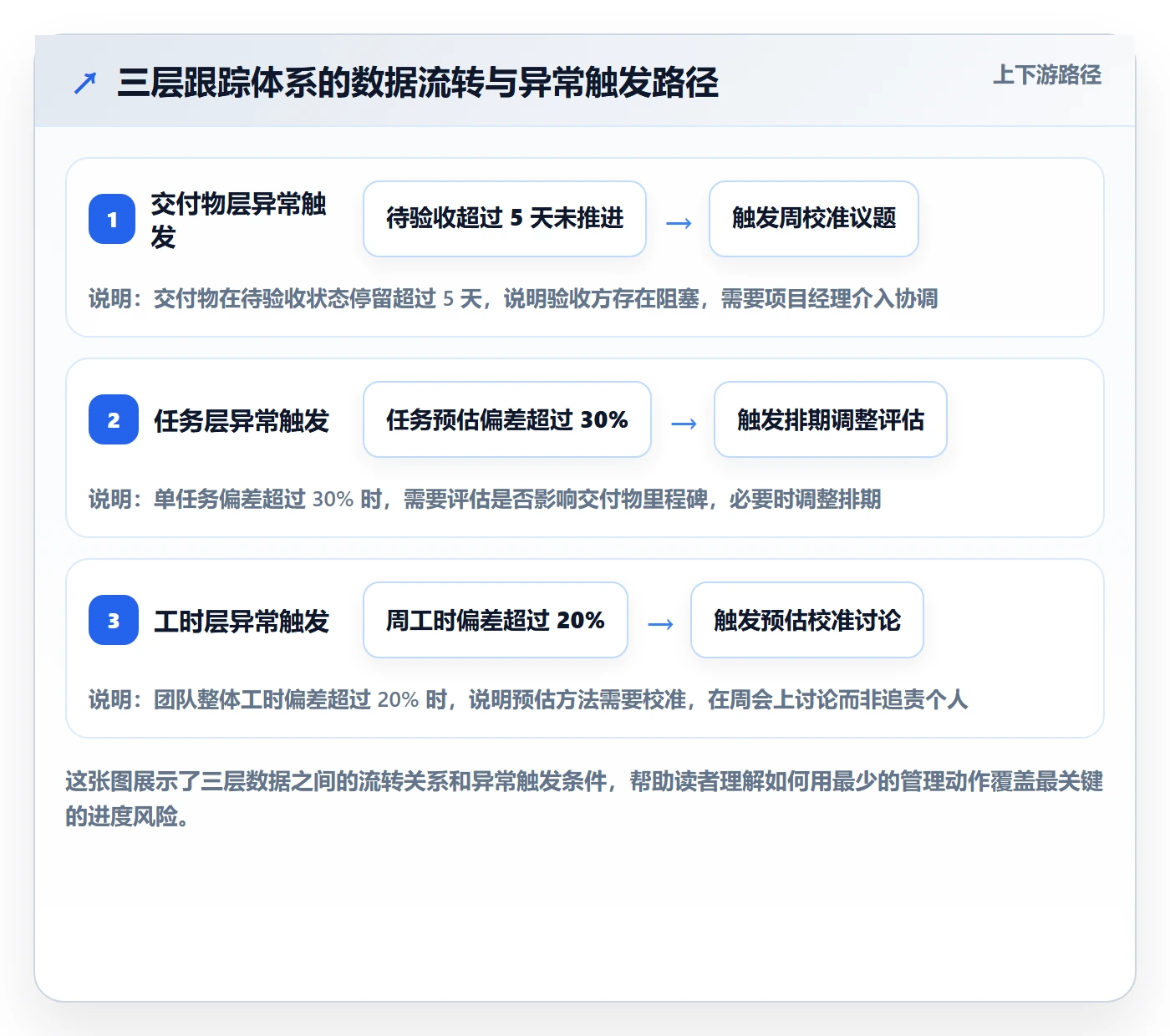
Task: Click the note about 验收方存在阻塞
Action: pyautogui.click(x=513, y=298)
